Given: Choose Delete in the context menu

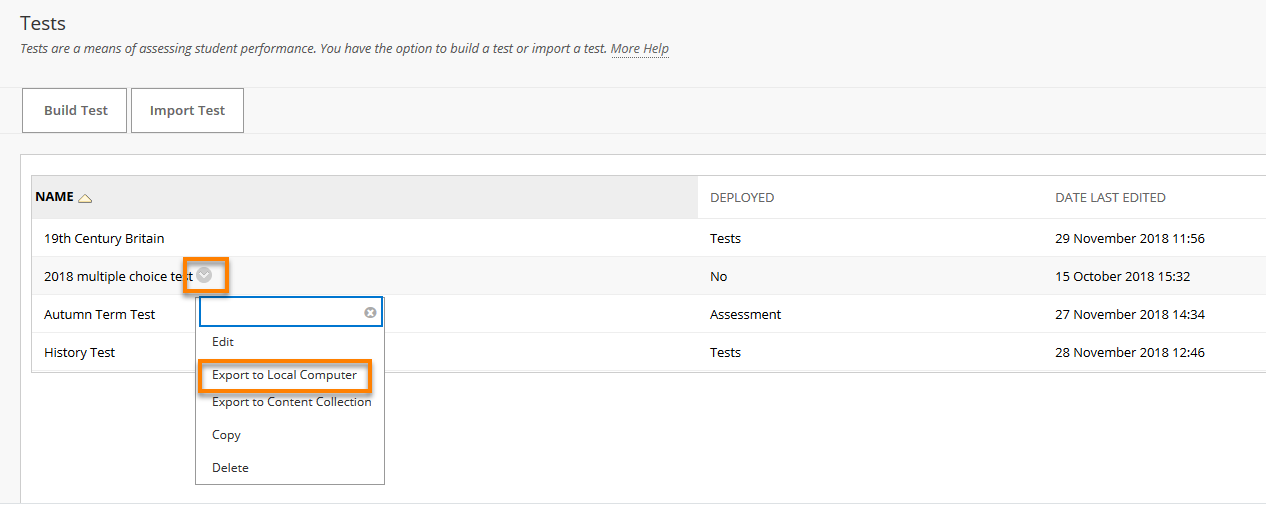Looking at the screenshot, I should coord(230,468).
